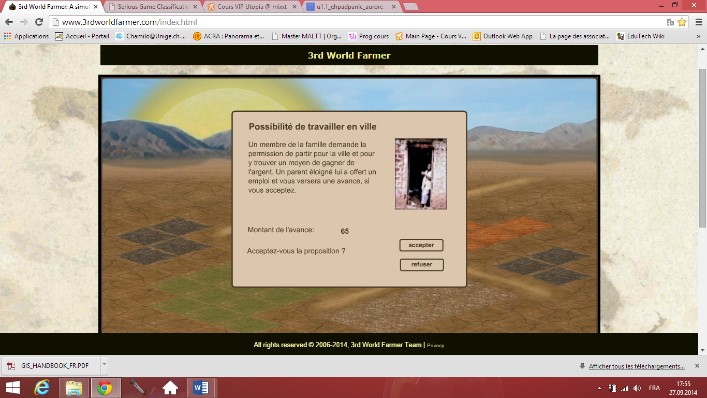Switch to the Cours VIP Utopia tab
The width and height of the screenshot is (707, 398).
(252, 7)
